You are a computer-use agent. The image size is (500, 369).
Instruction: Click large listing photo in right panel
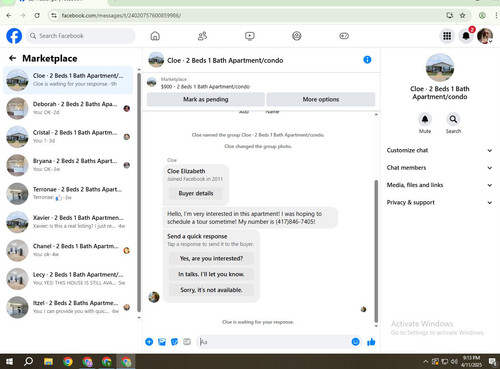pos(440,67)
